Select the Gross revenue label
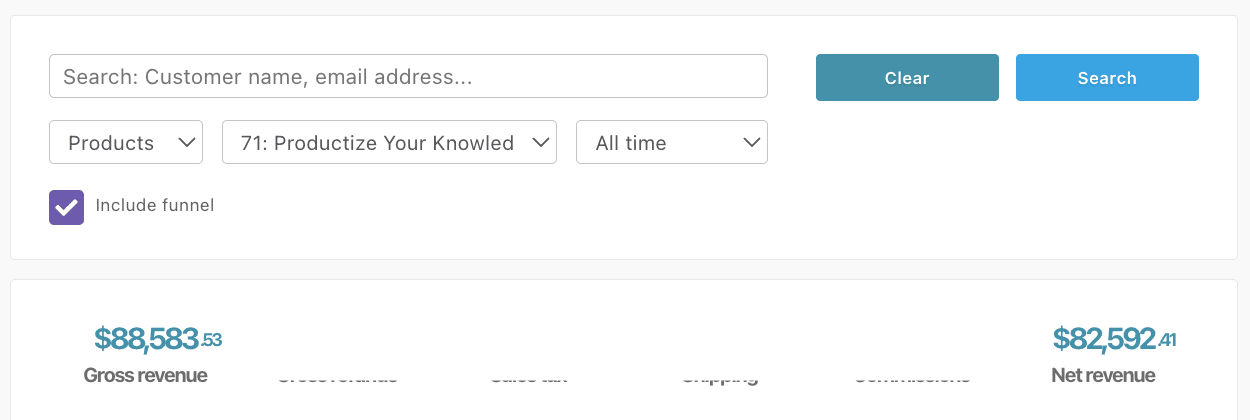The height and width of the screenshot is (420, 1250). 146,376
